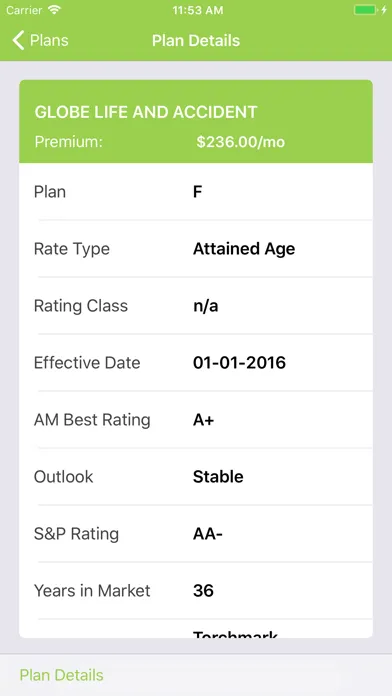Tap the Plan F row
Image resolution: width=392 pixels, height=696 pixels.
click(x=196, y=192)
